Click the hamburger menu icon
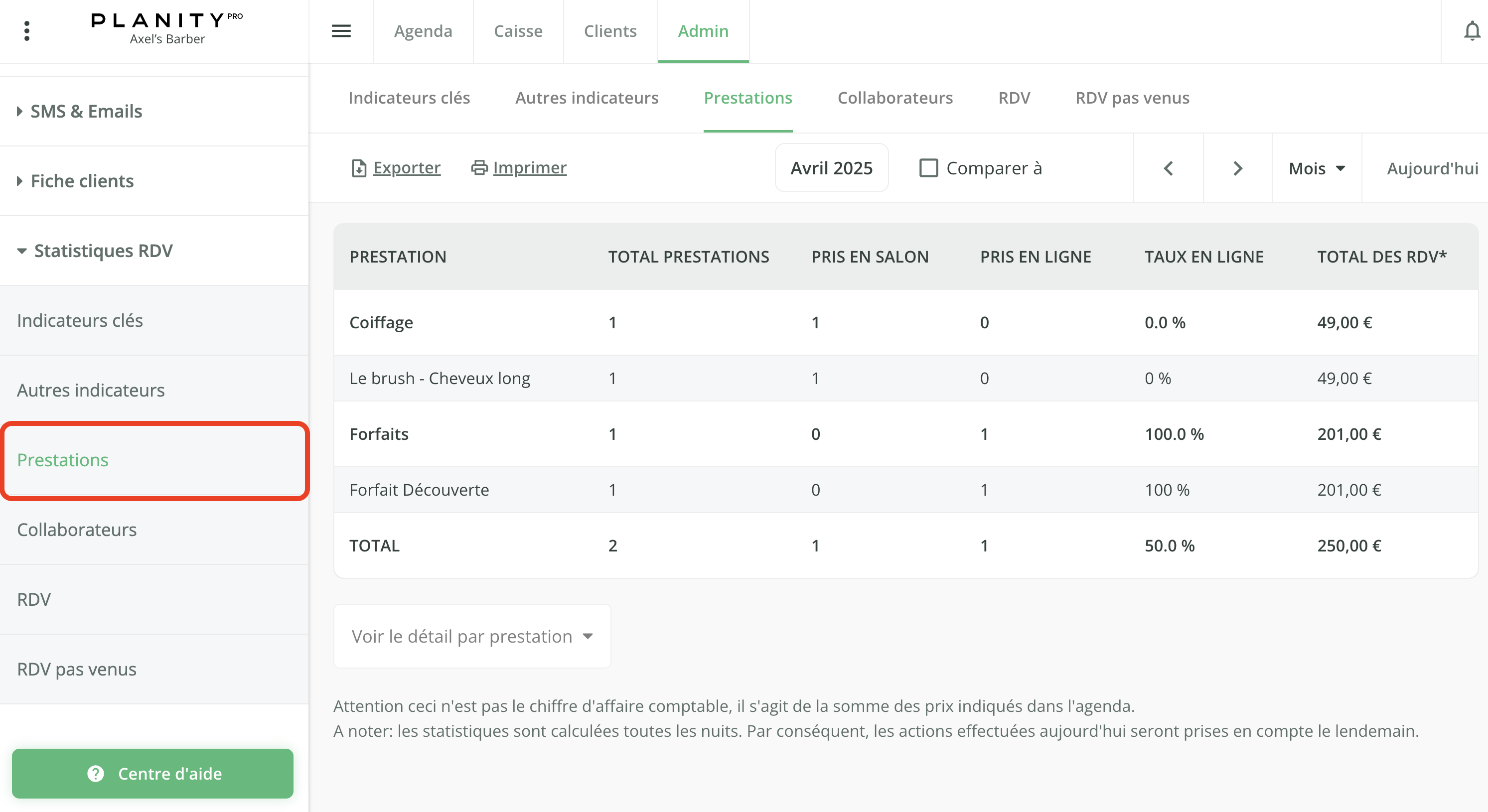The width and height of the screenshot is (1488, 812). click(341, 30)
